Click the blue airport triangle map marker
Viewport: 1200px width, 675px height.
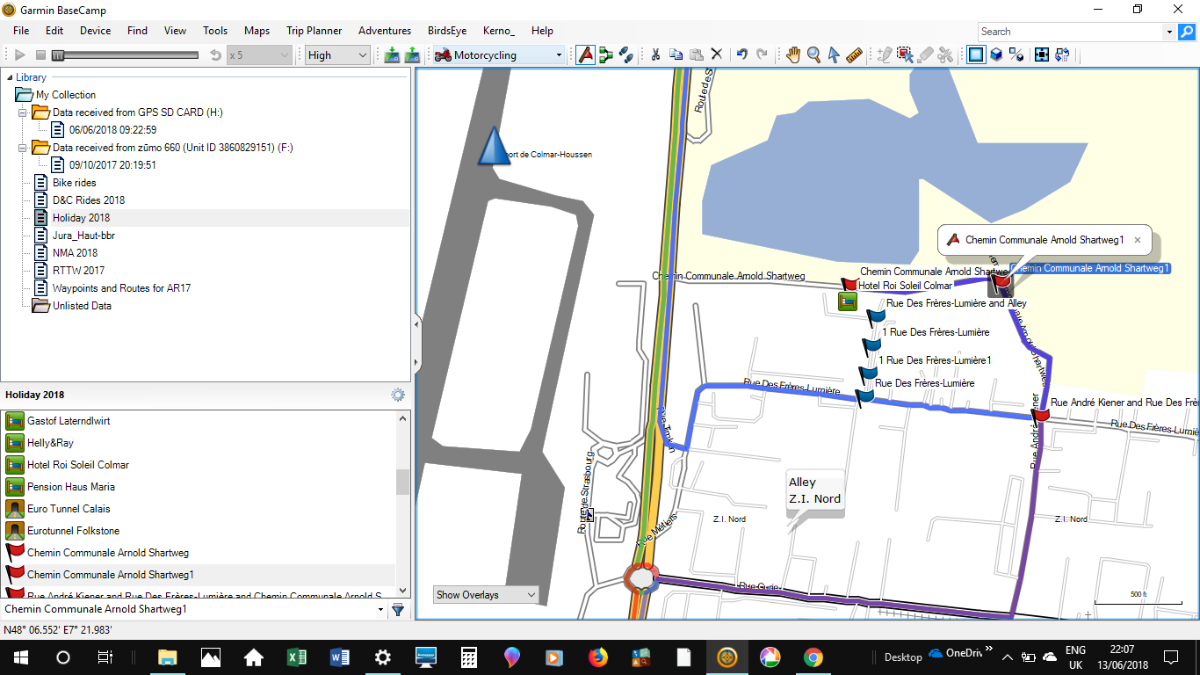tap(493, 146)
